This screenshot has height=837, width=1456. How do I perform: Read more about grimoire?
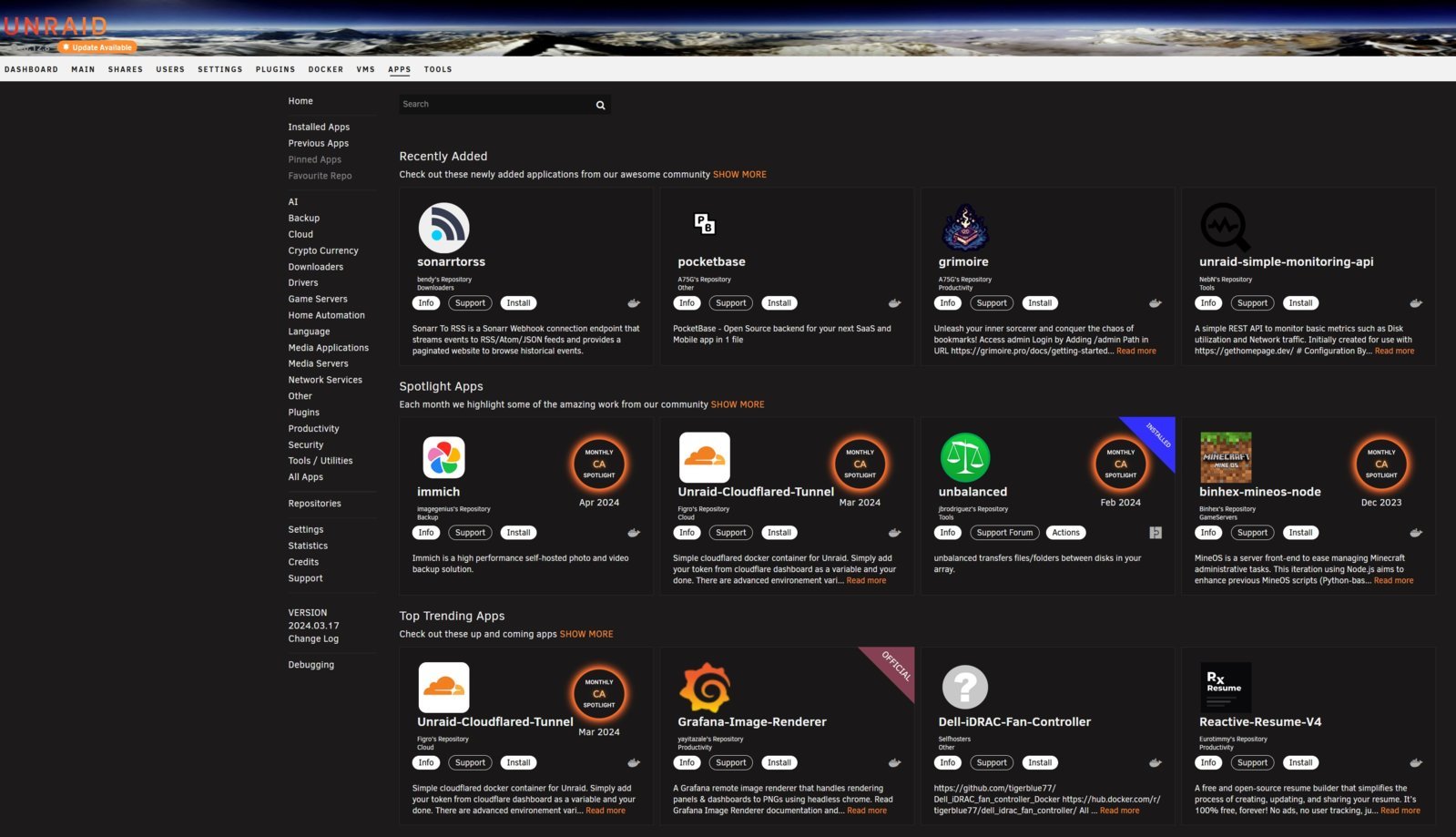point(1136,351)
